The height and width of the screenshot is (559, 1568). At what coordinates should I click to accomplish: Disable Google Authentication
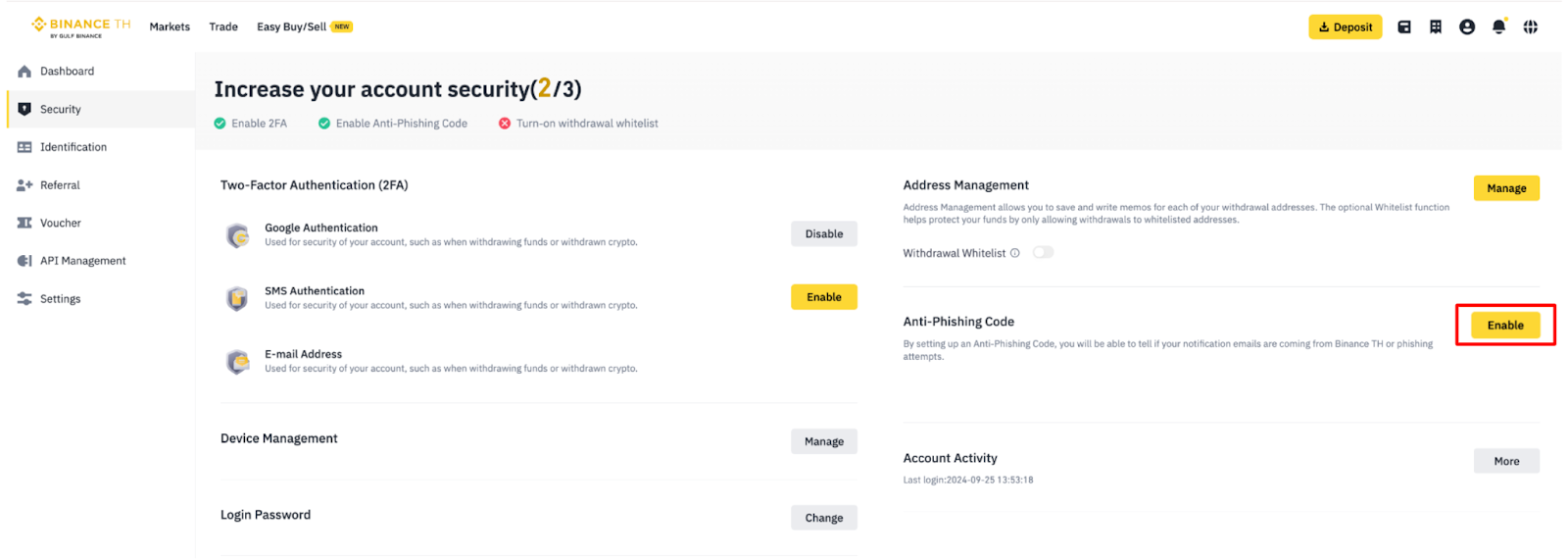[x=823, y=234]
